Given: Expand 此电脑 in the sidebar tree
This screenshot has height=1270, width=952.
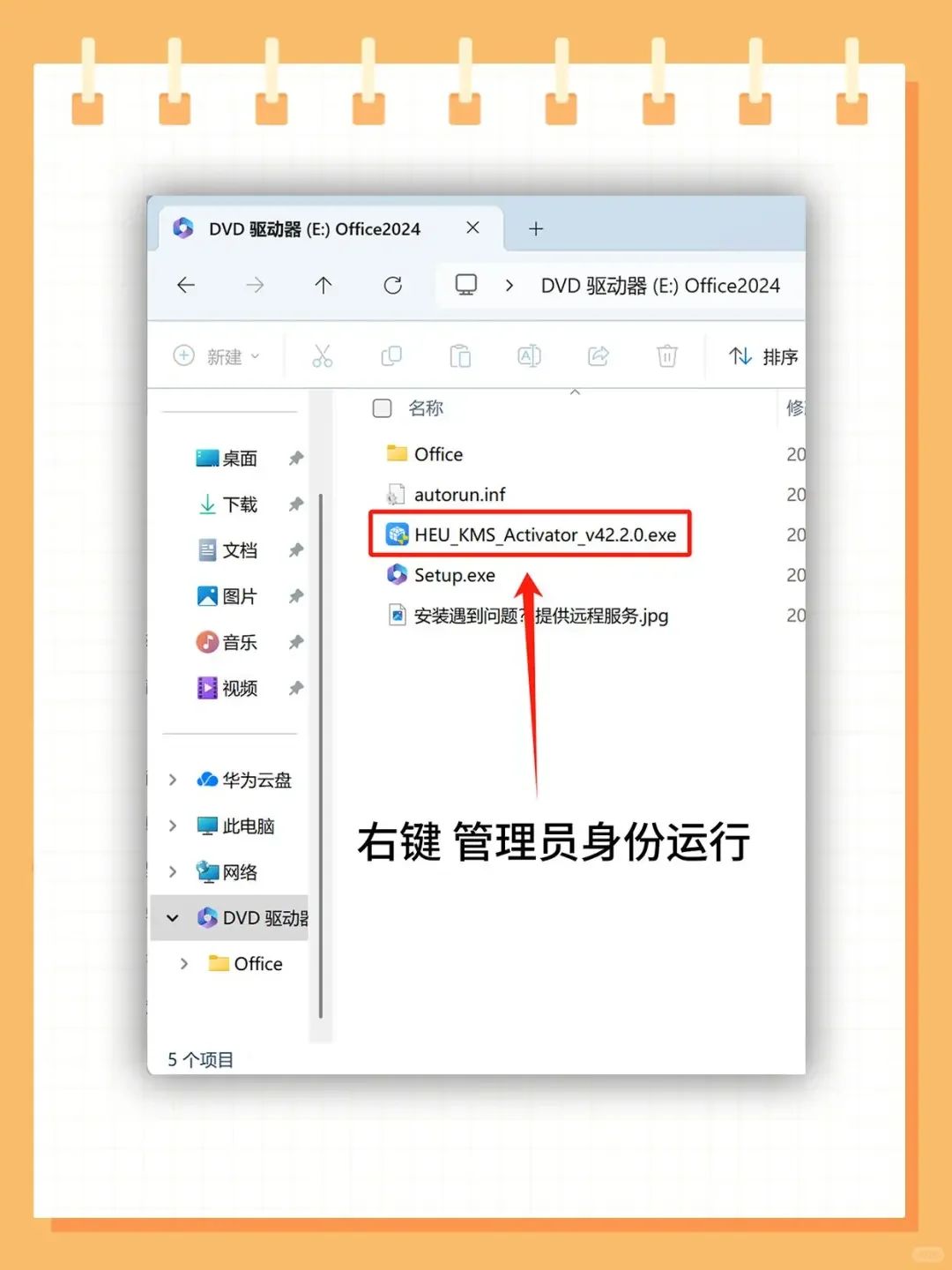Looking at the screenshot, I should (173, 825).
